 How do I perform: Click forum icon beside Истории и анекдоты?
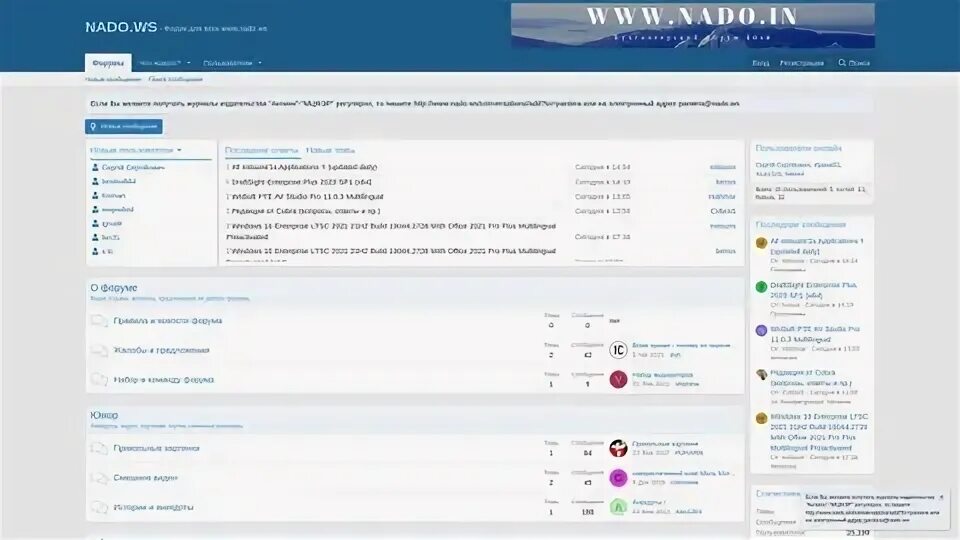pyautogui.click(x=99, y=507)
